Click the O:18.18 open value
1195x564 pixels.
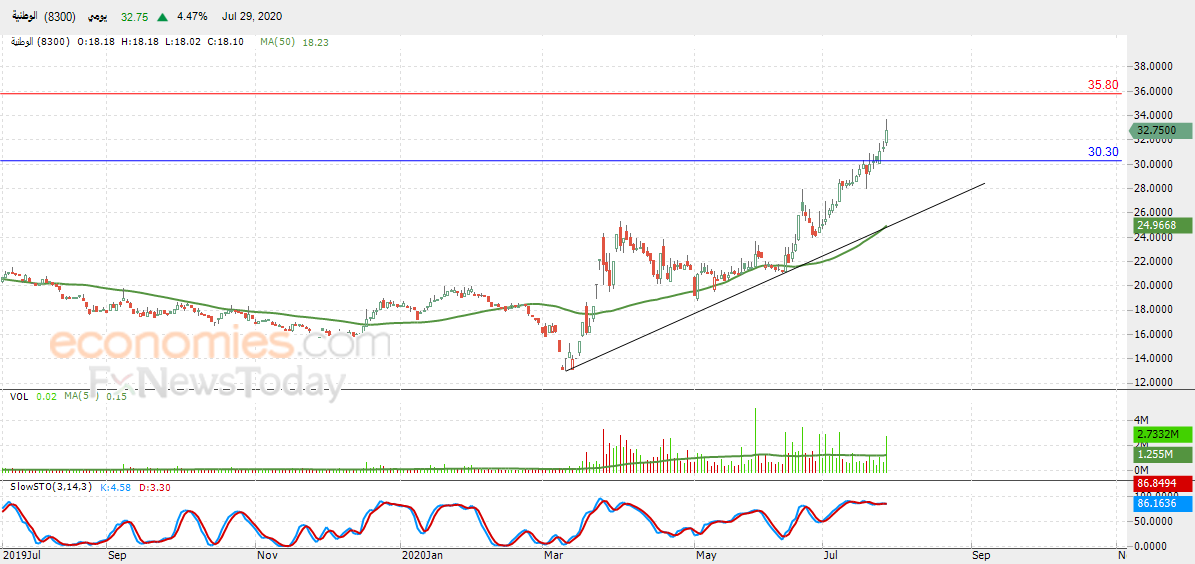97,42
